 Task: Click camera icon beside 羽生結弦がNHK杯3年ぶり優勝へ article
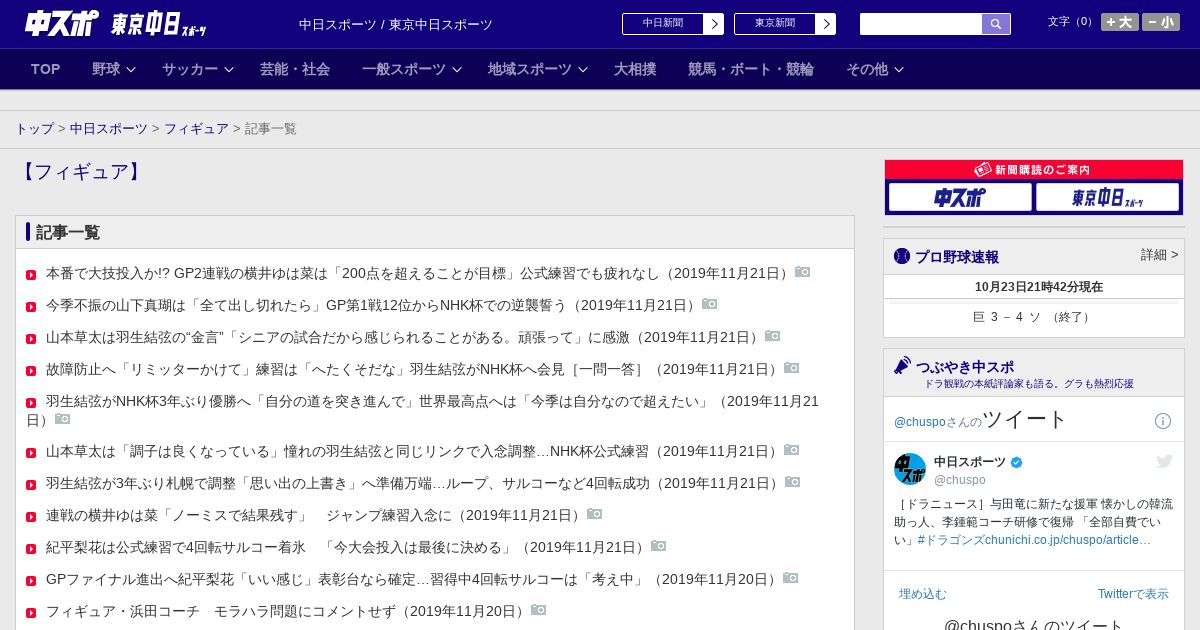point(62,419)
